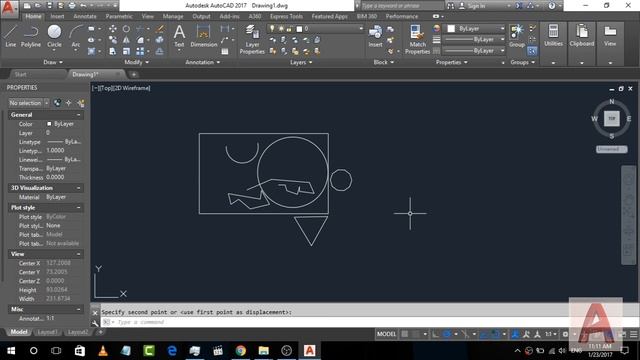Click Match Properties tool

(417, 39)
